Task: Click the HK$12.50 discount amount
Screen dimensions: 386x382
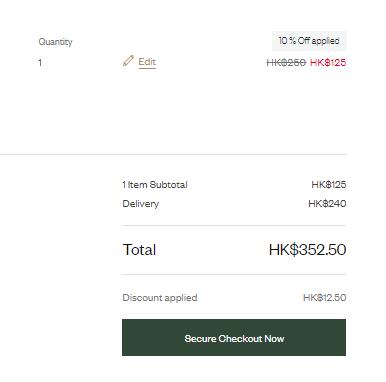Action: (x=324, y=297)
